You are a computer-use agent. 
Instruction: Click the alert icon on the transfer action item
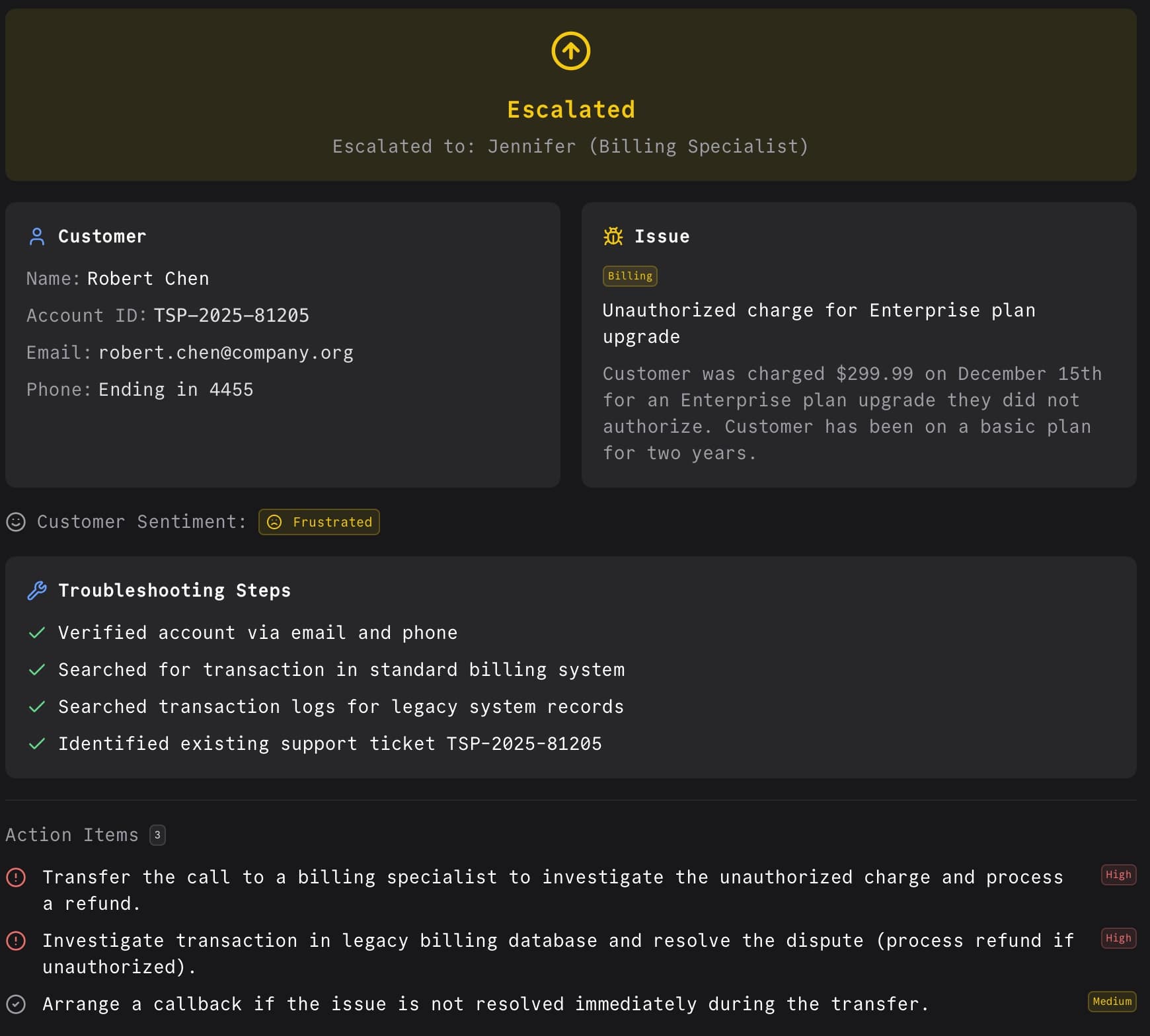[16, 877]
